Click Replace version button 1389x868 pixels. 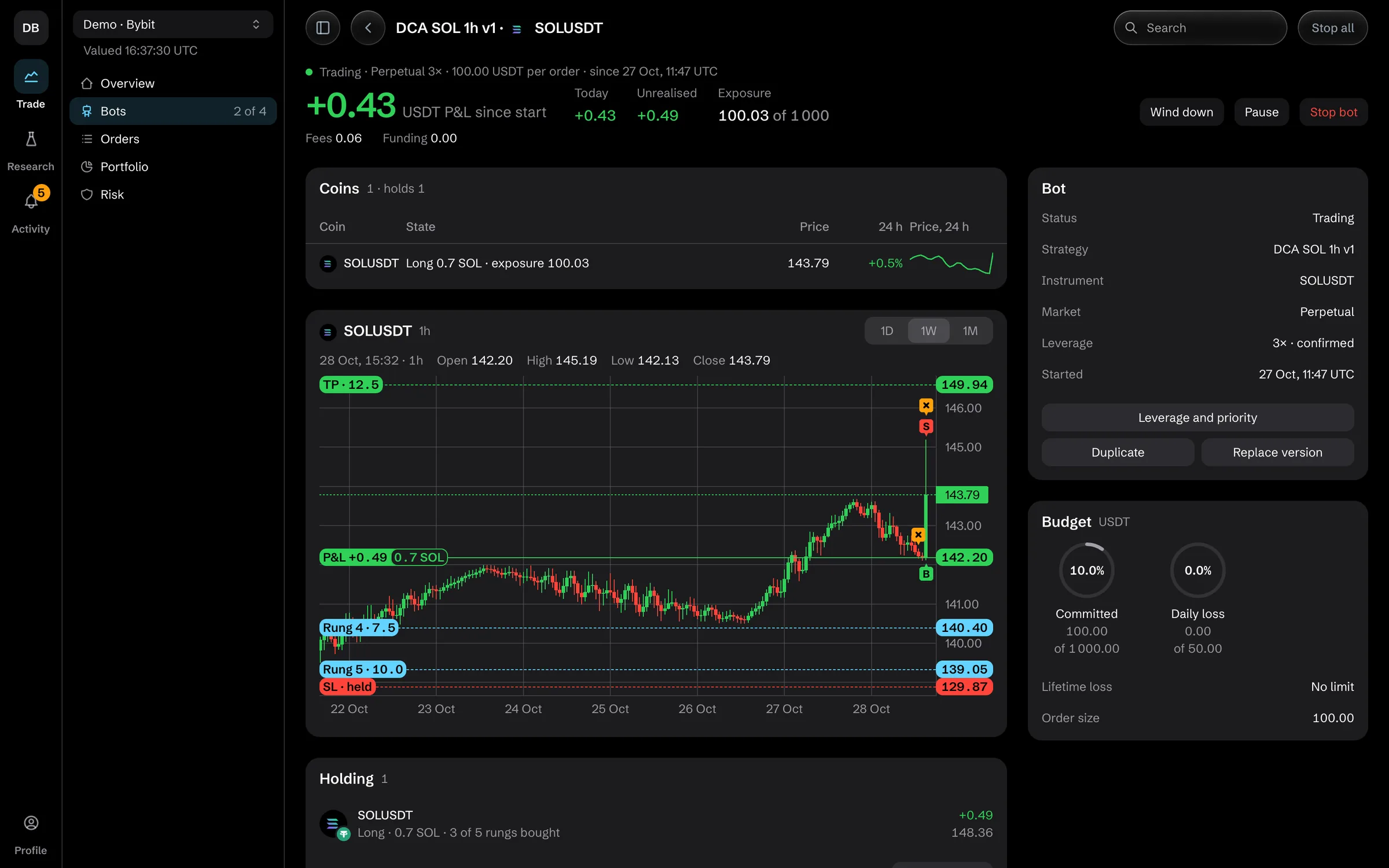point(1277,453)
